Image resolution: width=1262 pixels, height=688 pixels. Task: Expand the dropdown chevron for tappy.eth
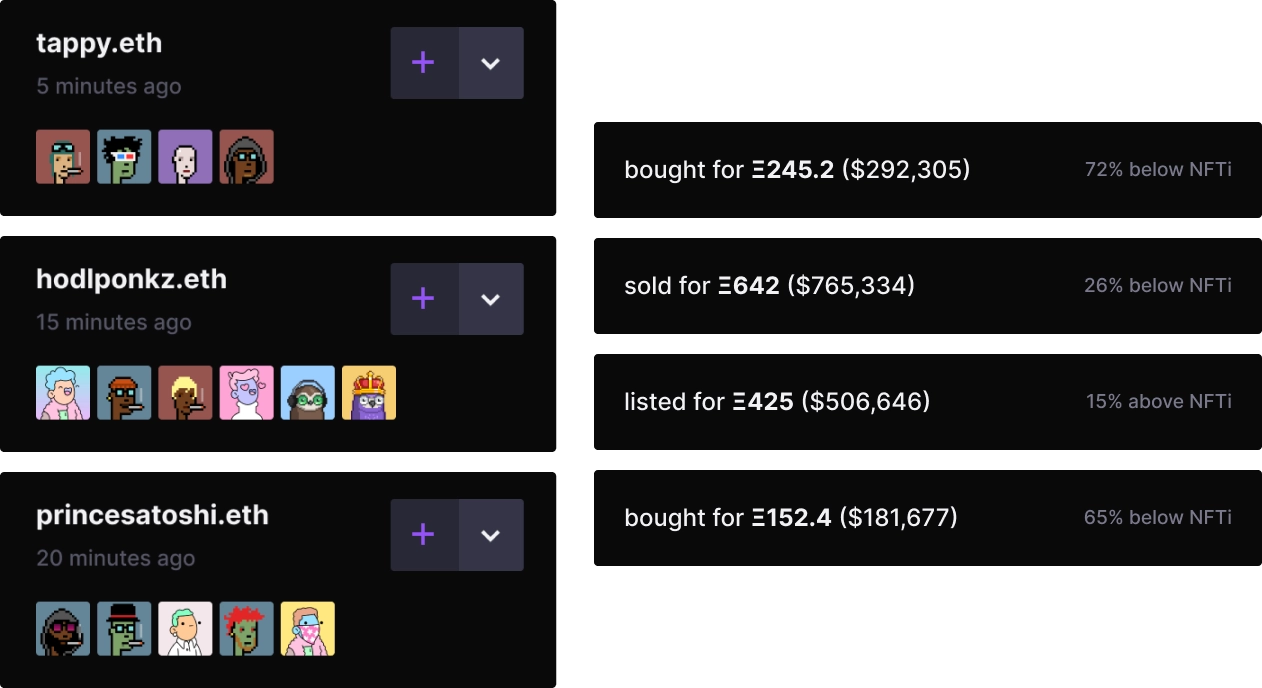point(490,63)
